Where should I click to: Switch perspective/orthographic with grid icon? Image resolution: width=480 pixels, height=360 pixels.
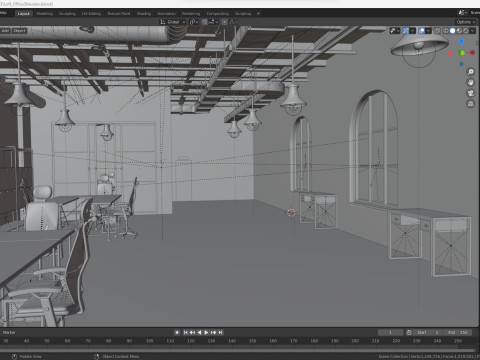471,104
